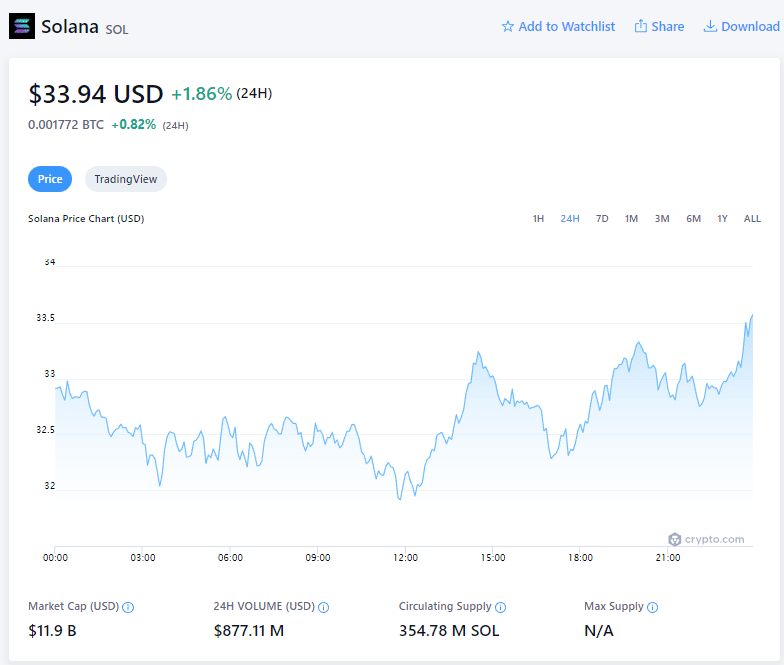Click the Circulating Supply label
This screenshot has height=665, width=784.
(445, 606)
